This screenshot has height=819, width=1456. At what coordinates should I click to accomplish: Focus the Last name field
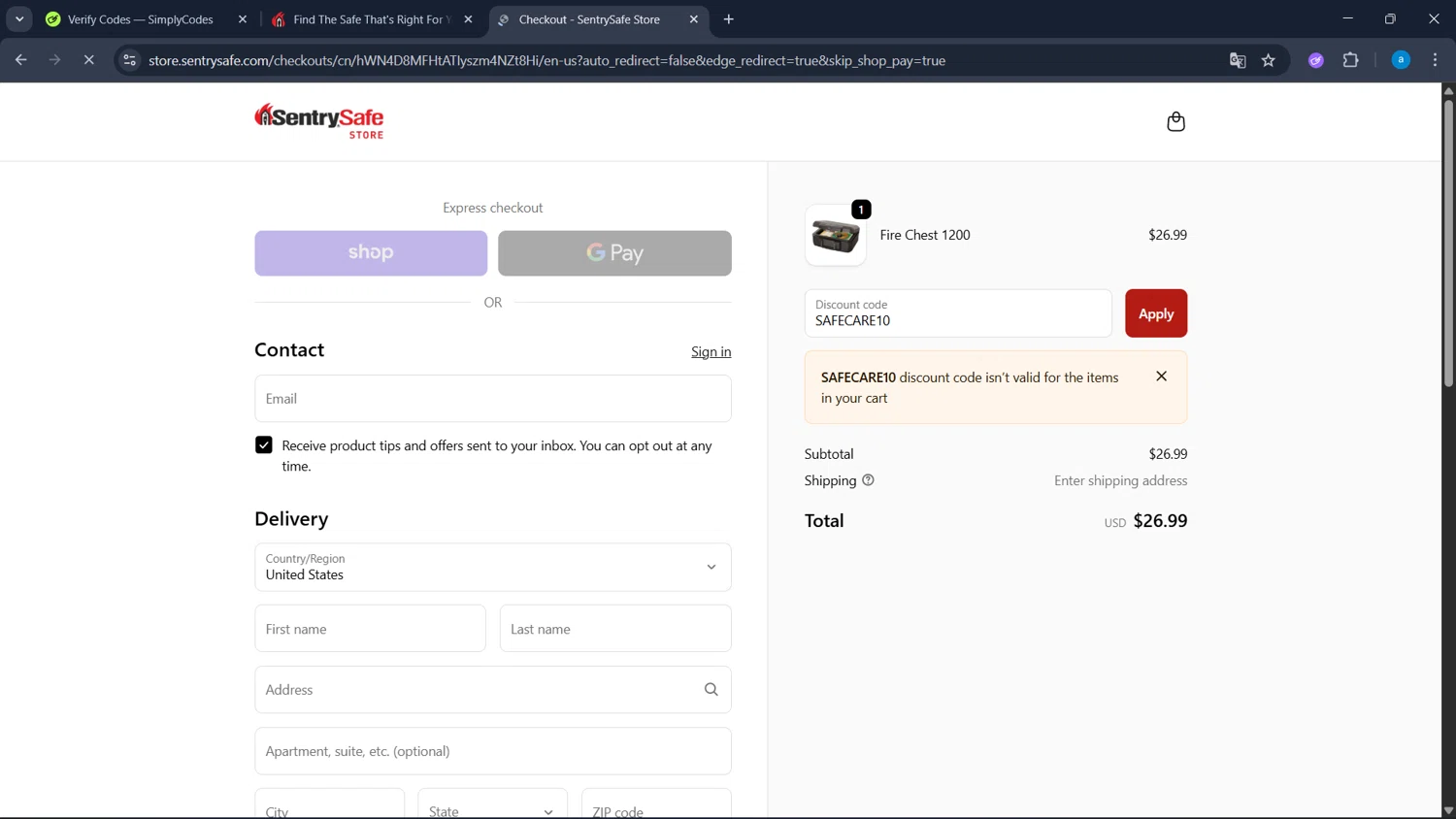pyautogui.click(x=615, y=629)
